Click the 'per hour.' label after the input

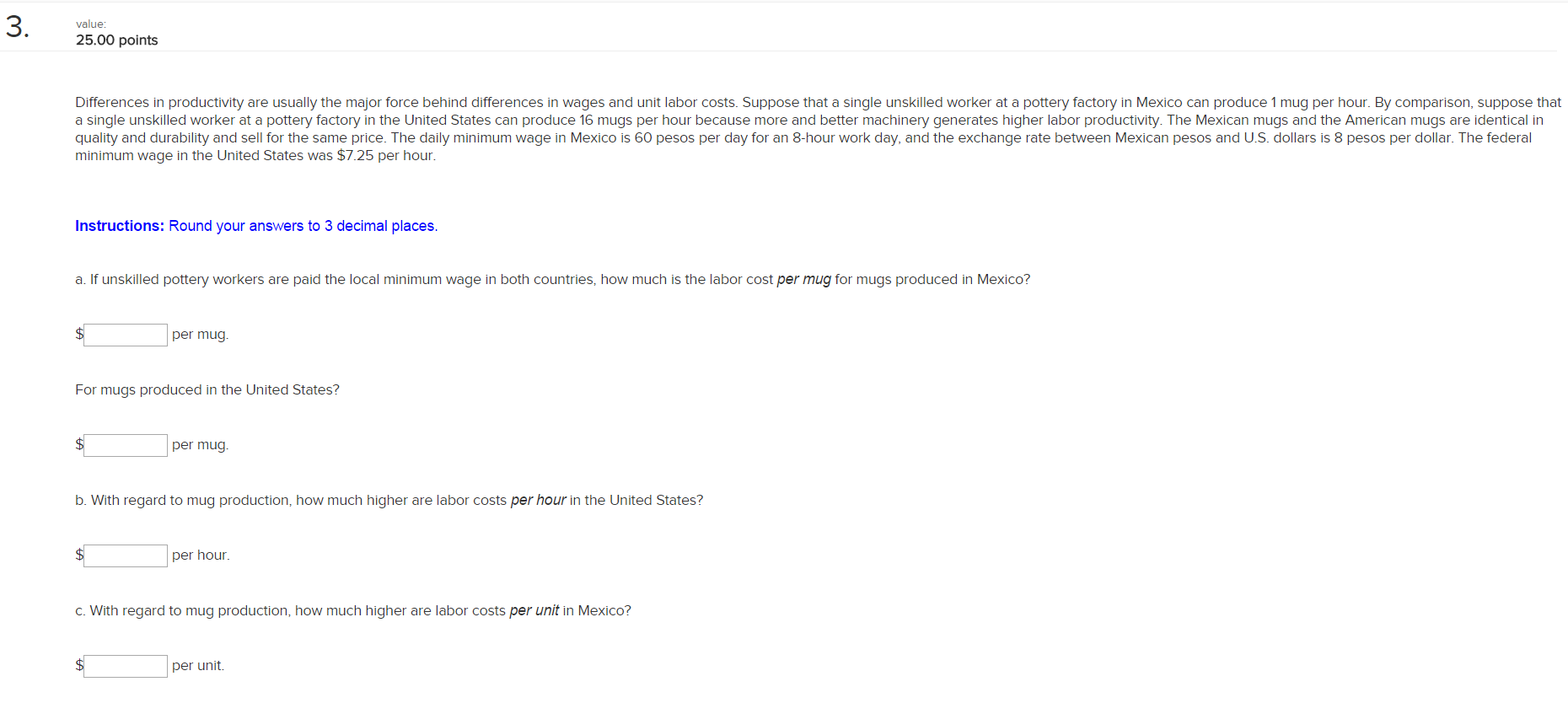201,555
